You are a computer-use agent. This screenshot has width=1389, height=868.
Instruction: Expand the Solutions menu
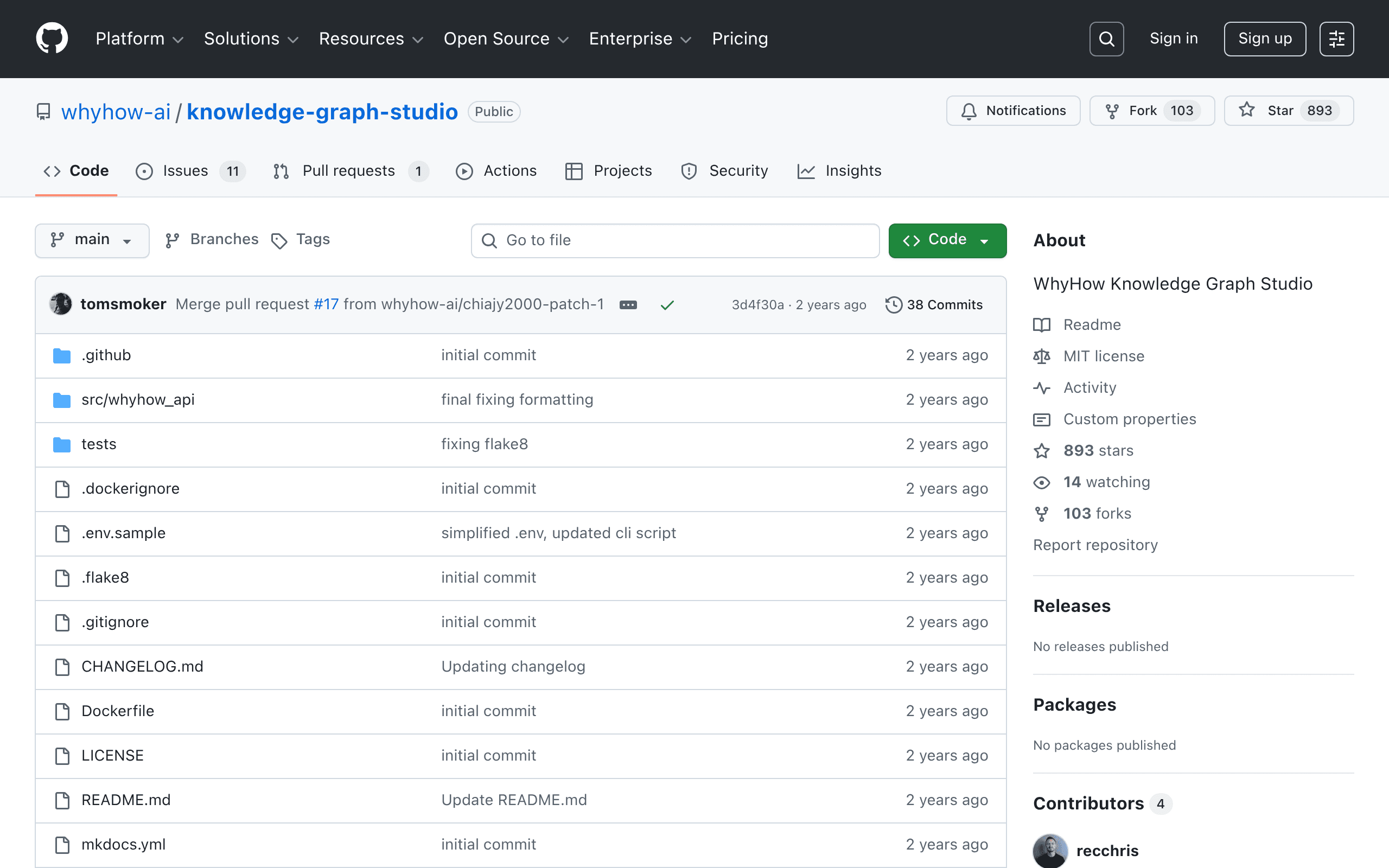tap(251, 39)
